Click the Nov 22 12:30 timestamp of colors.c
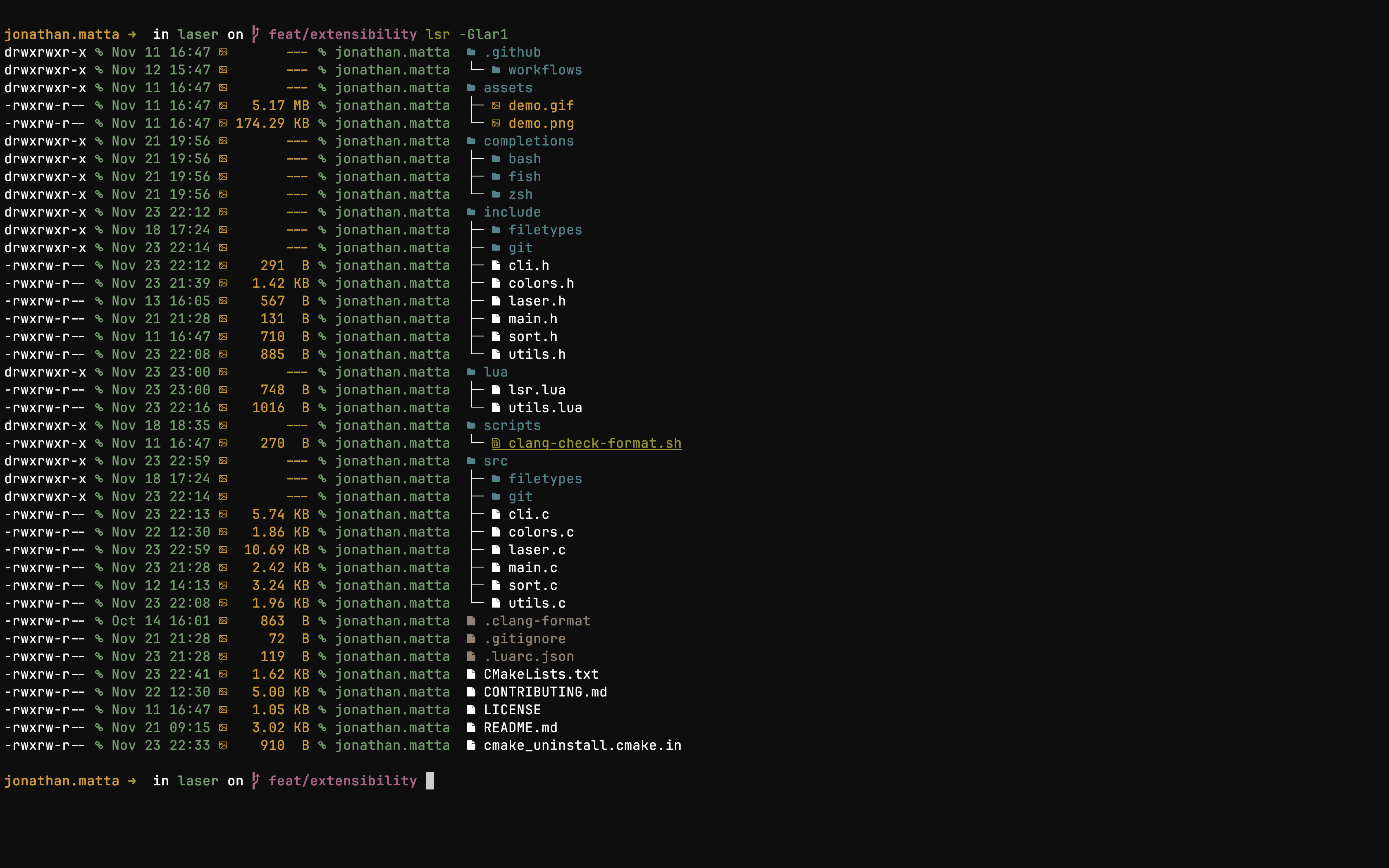Viewport: 1389px width, 868px height. point(161,532)
